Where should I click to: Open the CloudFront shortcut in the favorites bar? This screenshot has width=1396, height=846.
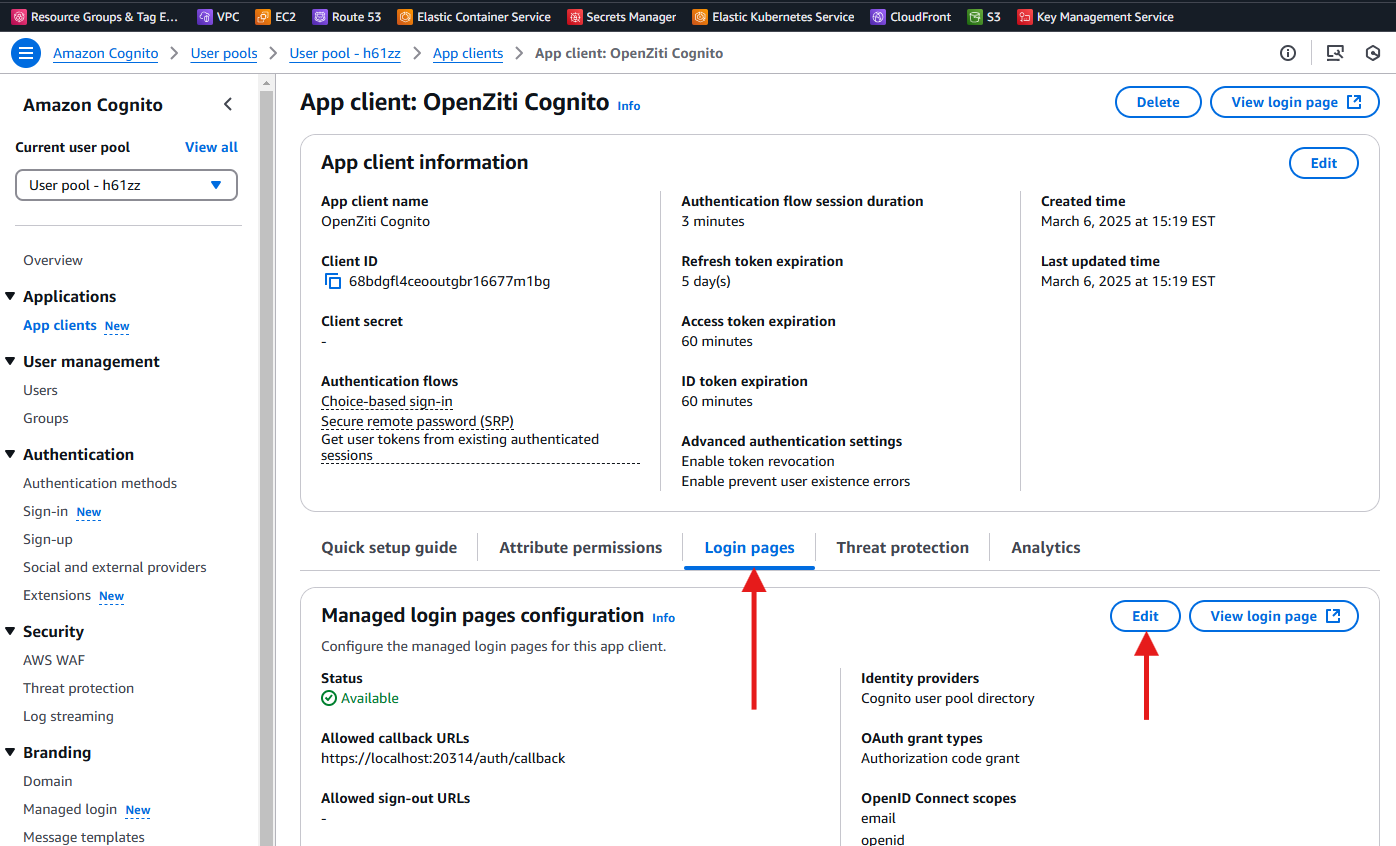click(910, 17)
